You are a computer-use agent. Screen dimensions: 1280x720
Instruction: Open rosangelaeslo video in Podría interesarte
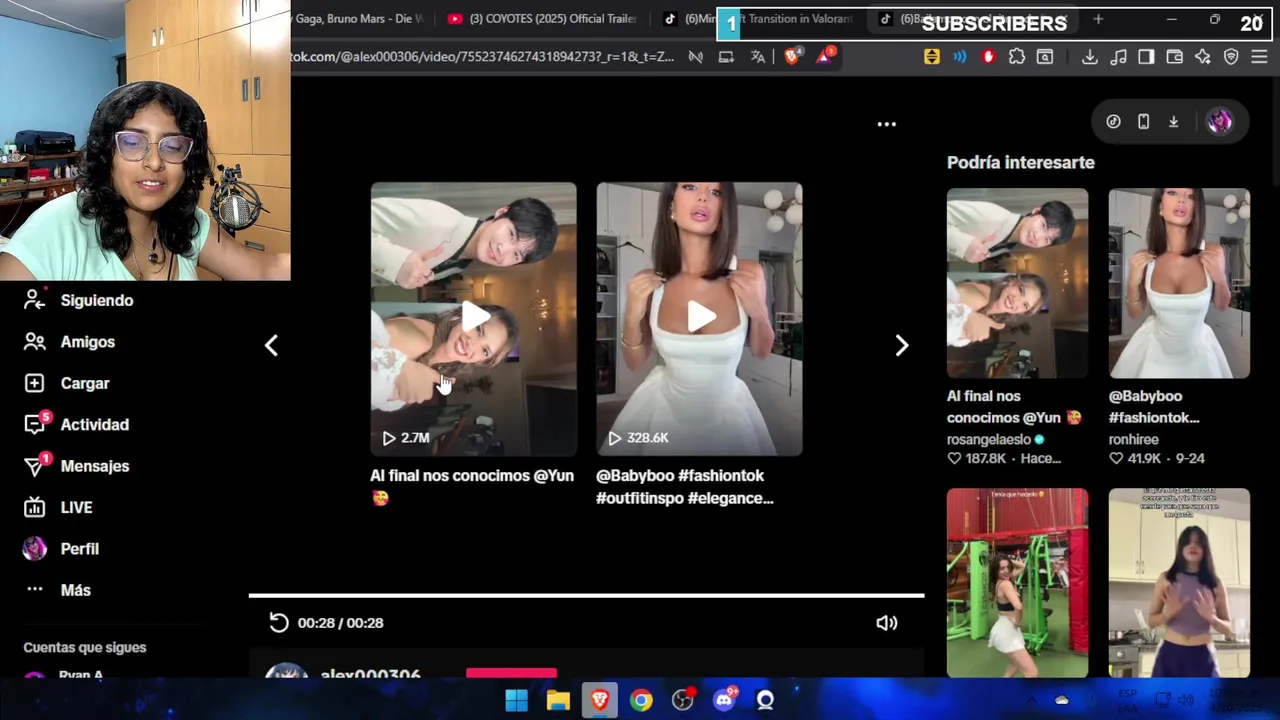[x=1017, y=283]
